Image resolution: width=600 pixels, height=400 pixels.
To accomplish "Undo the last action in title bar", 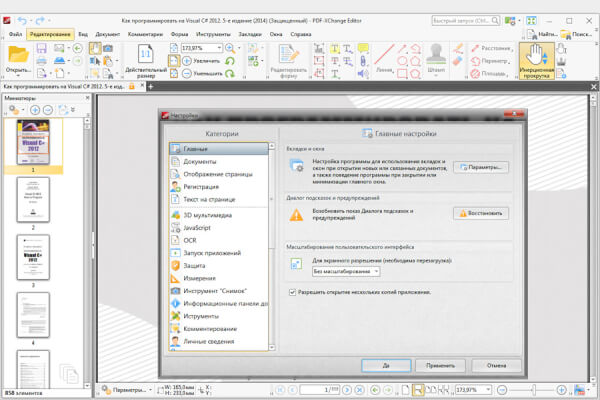I will point(22,21).
